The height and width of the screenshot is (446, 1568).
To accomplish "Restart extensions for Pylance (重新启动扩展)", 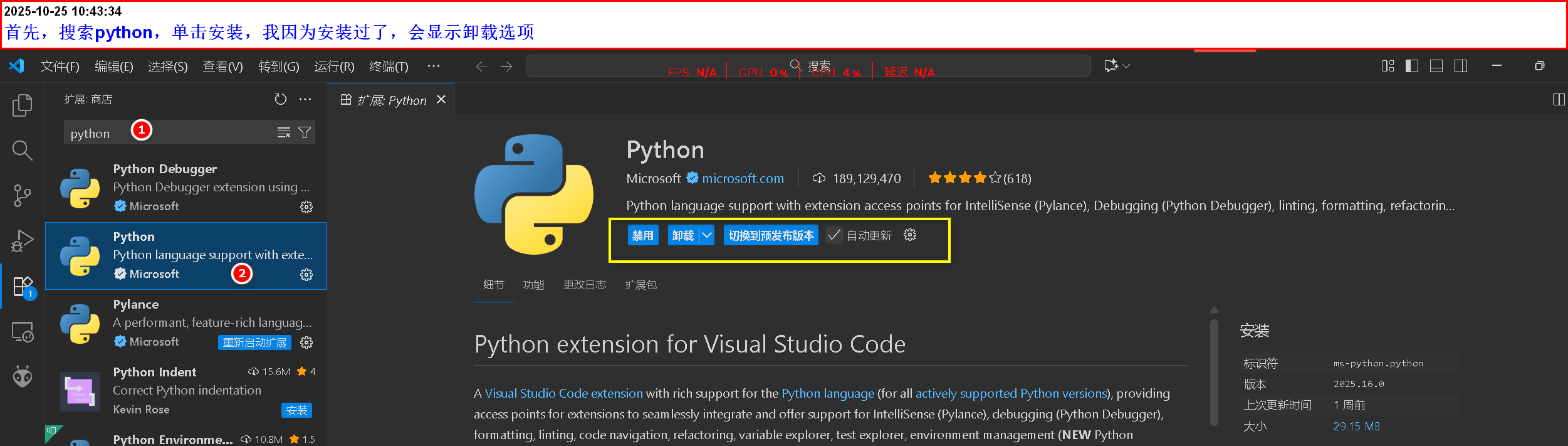I will pyautogui.click(x=254, y=342).
